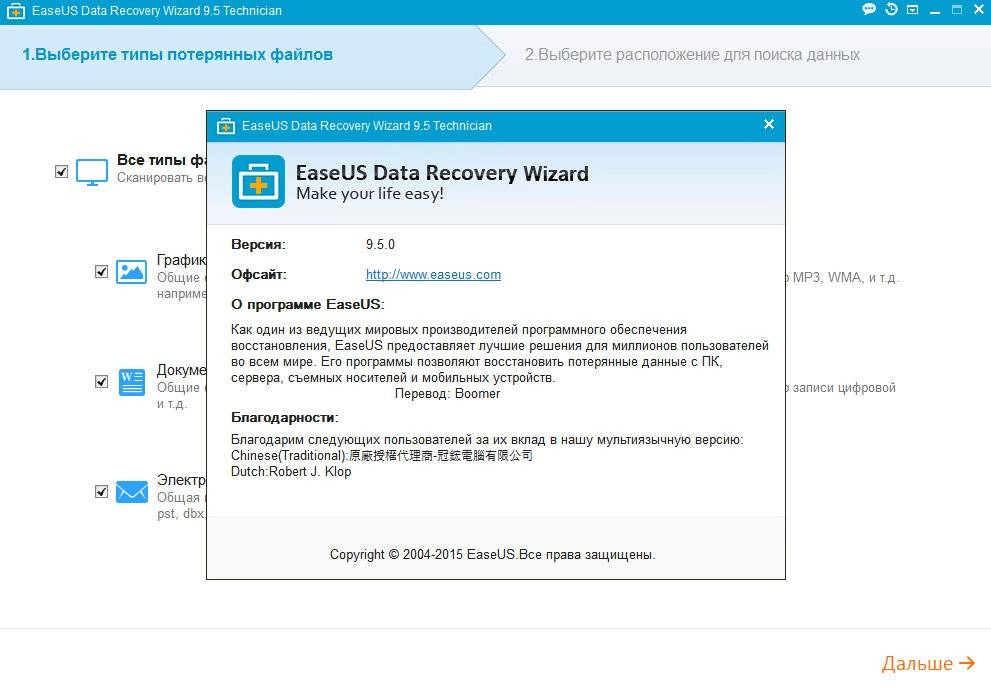Click the Word document icon
This screenshot has width=991, height=688.
[131, 382]
